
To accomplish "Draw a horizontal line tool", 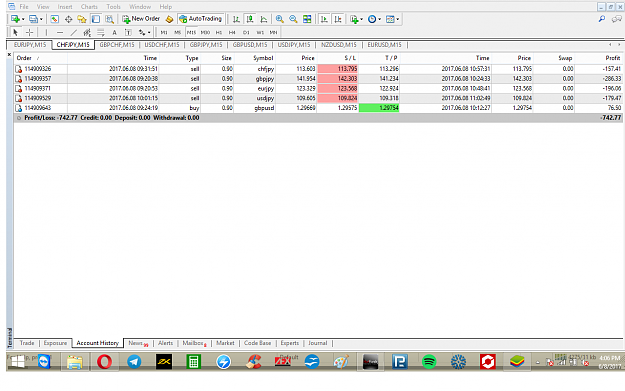I will pyautogui.click(x=60, y=32).
